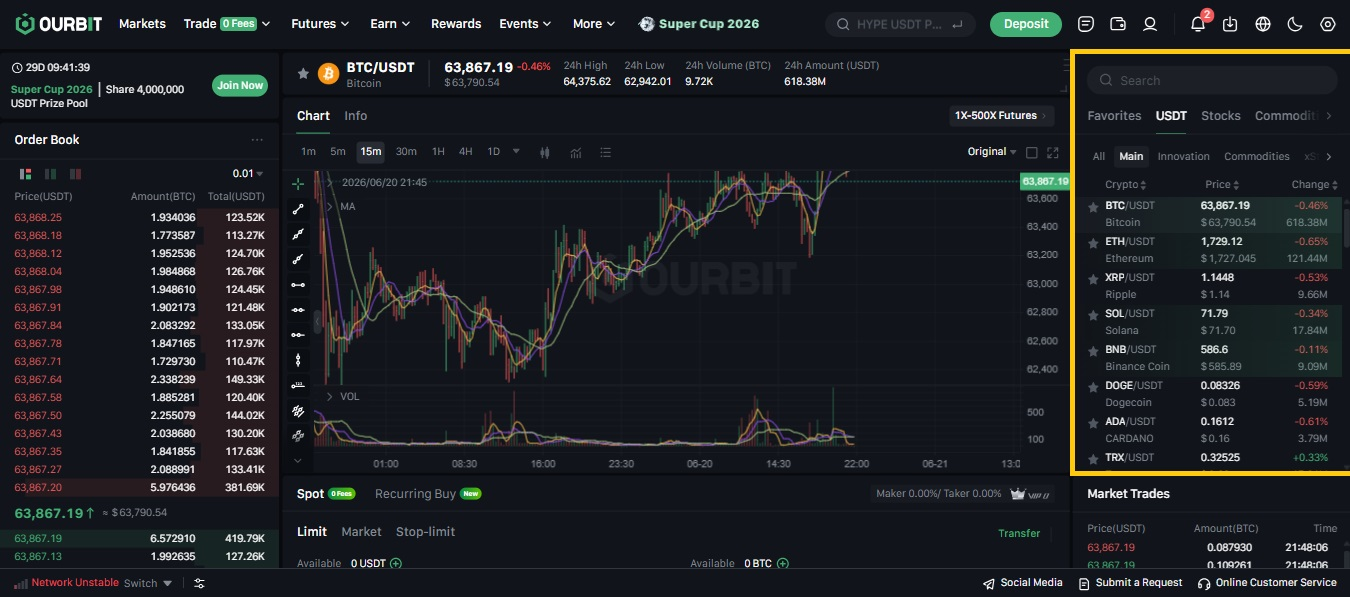
Task: Expand the More menu dropdown
Action: point(594,23)
